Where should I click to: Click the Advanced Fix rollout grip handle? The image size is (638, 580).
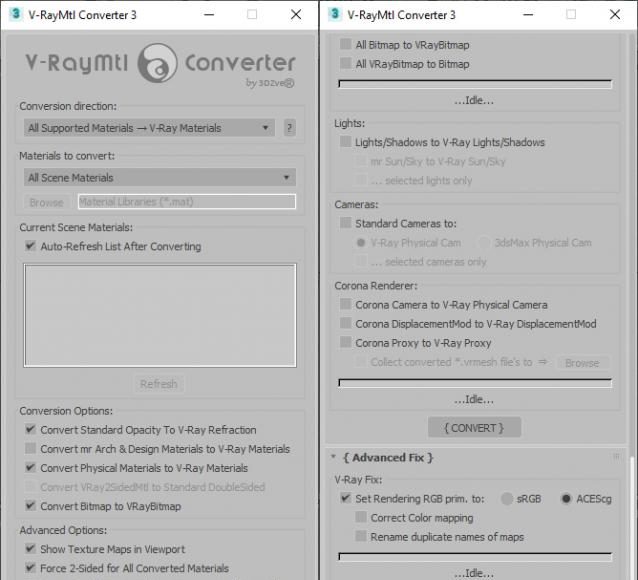tap(616, 457)
